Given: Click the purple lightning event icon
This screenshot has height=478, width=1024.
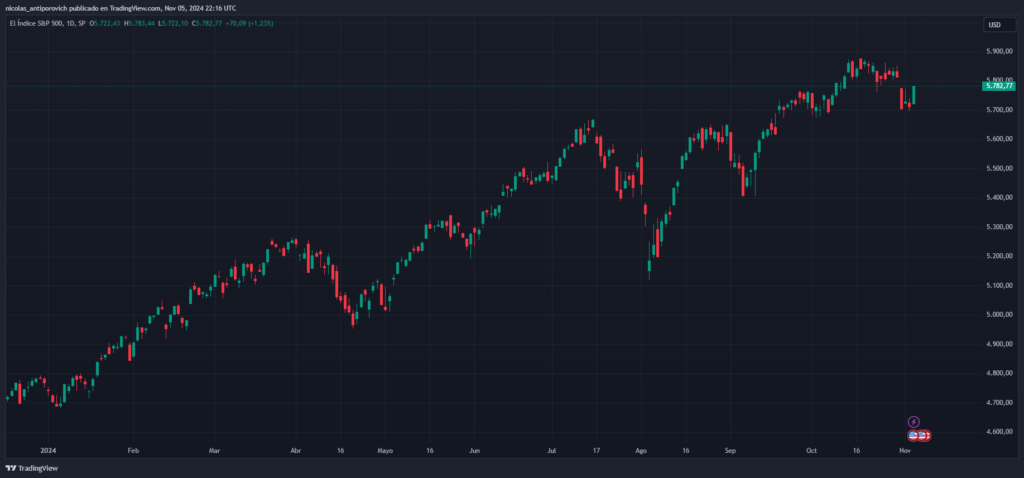Looking at the screenshot, I should (x=912, y=422).
